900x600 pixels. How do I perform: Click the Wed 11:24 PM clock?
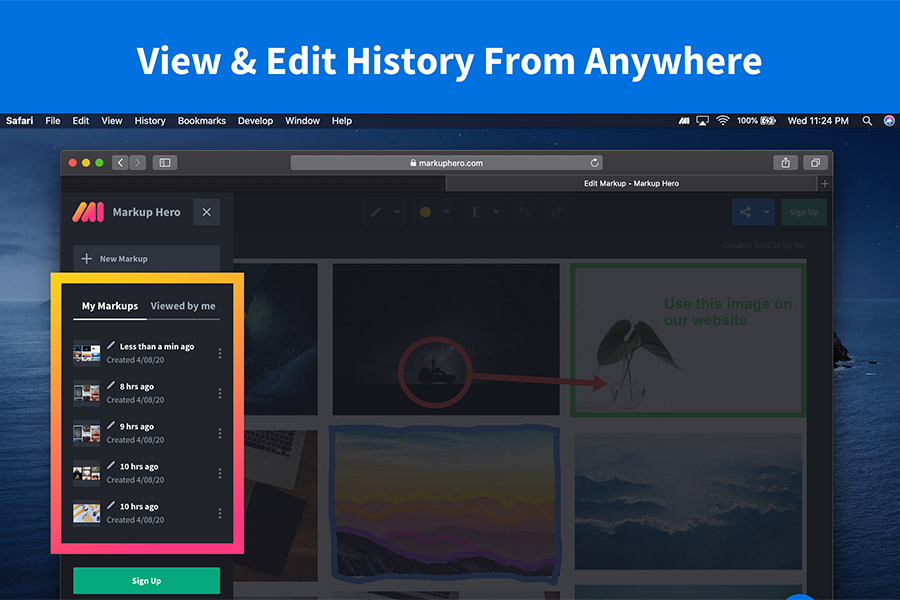click(818, 121)
